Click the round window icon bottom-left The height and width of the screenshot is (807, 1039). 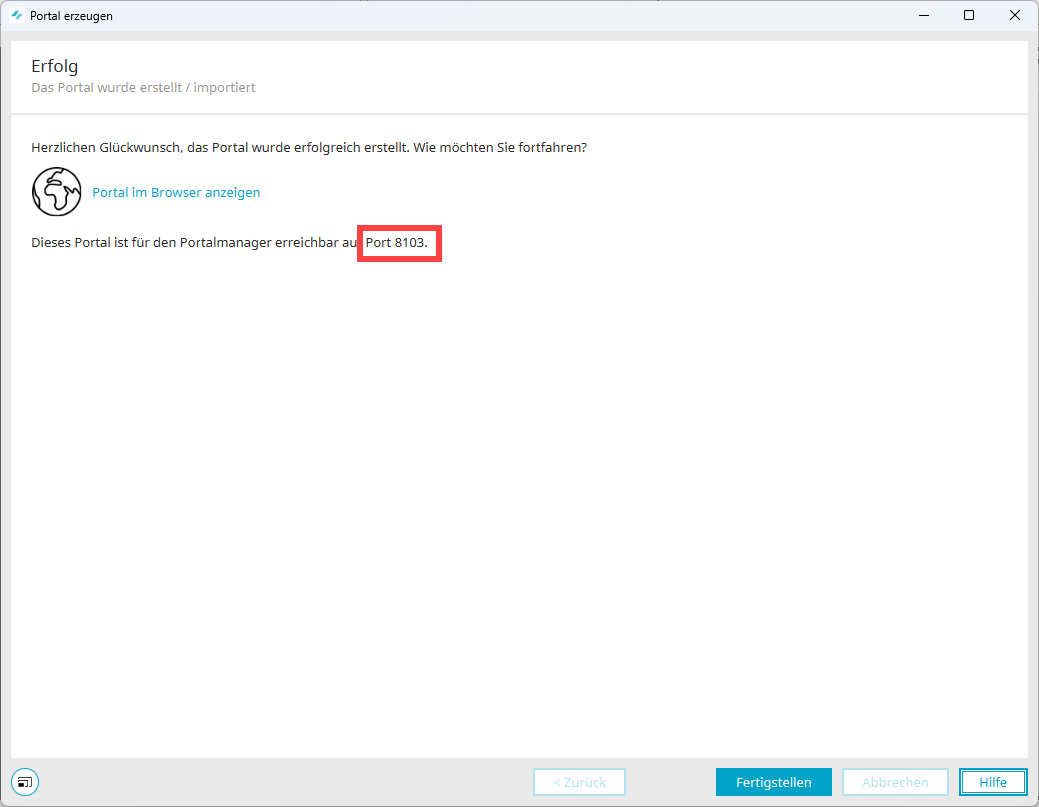25,781
